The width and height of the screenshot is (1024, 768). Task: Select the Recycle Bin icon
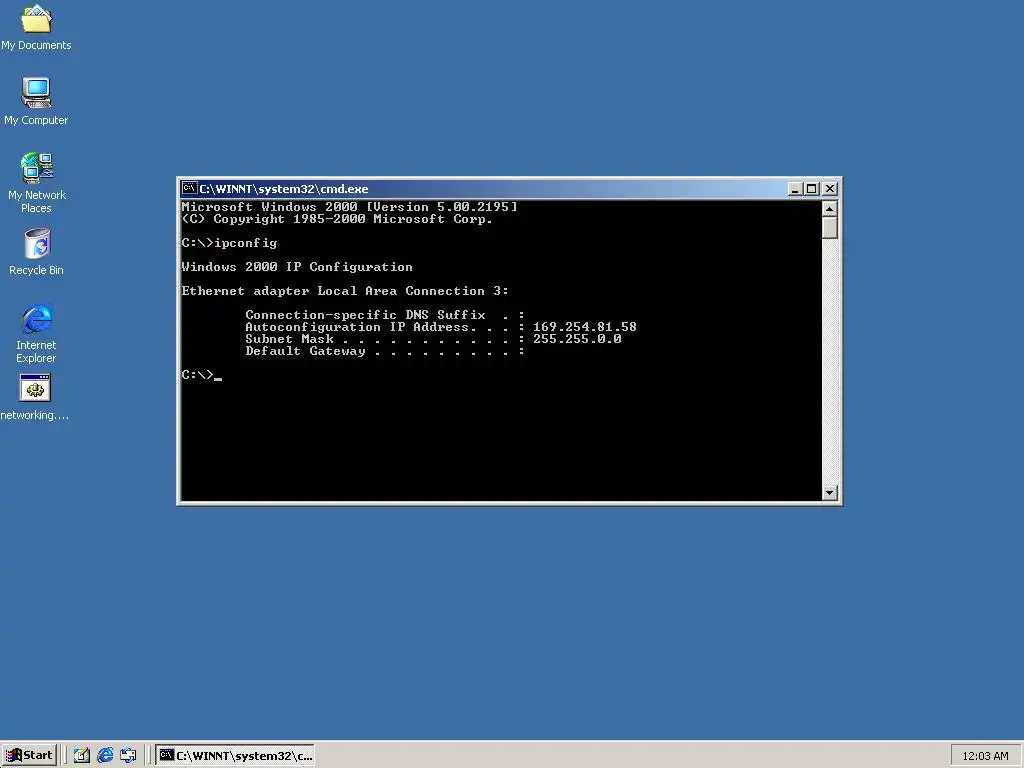[x=37, y=251]
